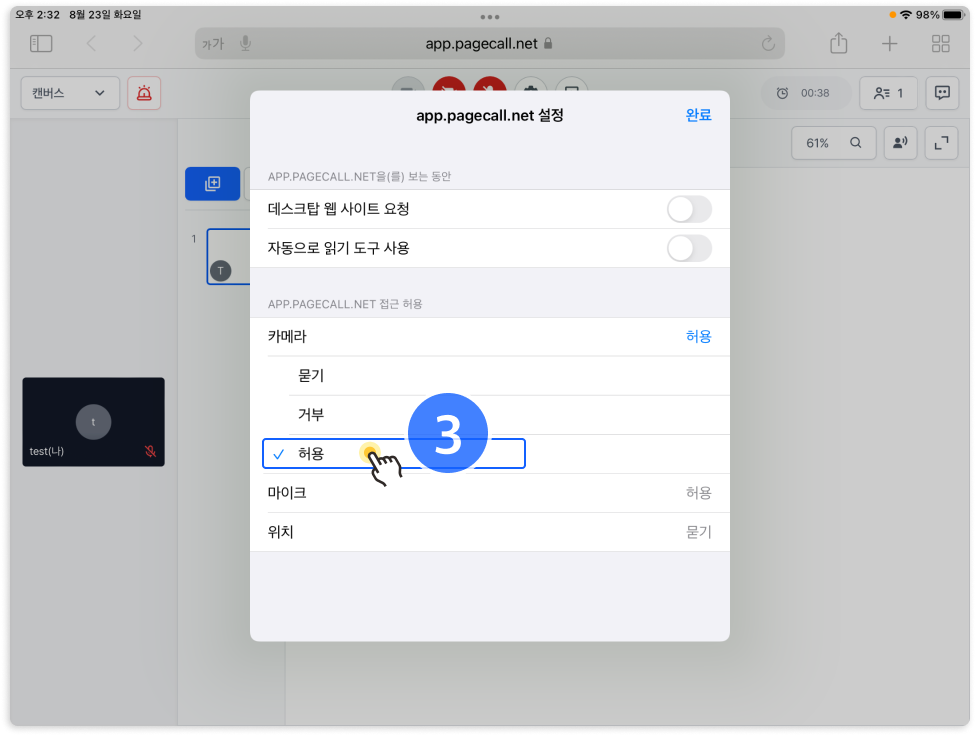Click the 61% zoom search control

click(x=833, y=143)
